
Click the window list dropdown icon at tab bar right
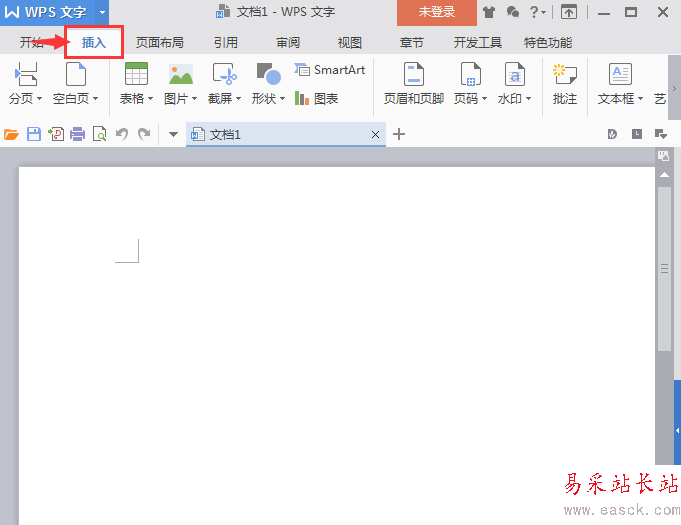[661, 134]
